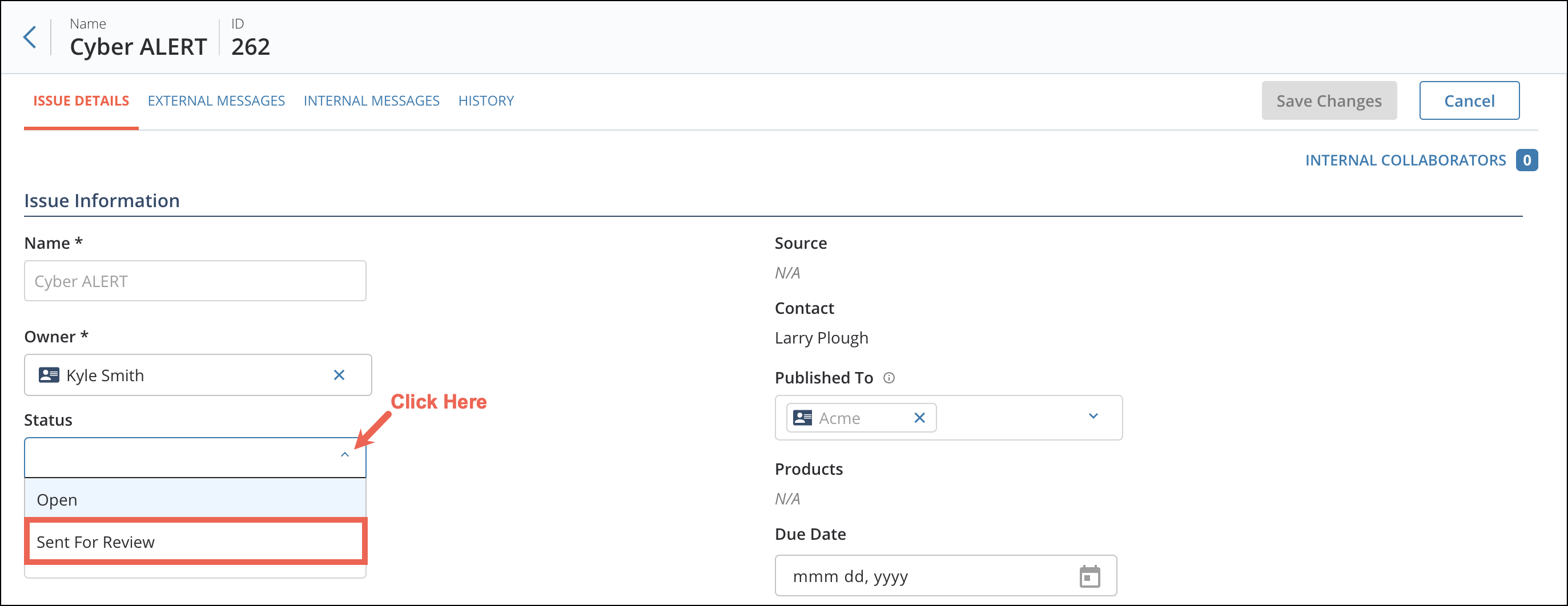Click the Issue Information section heading
1568x606 pixels.
[x=102, y=201]
